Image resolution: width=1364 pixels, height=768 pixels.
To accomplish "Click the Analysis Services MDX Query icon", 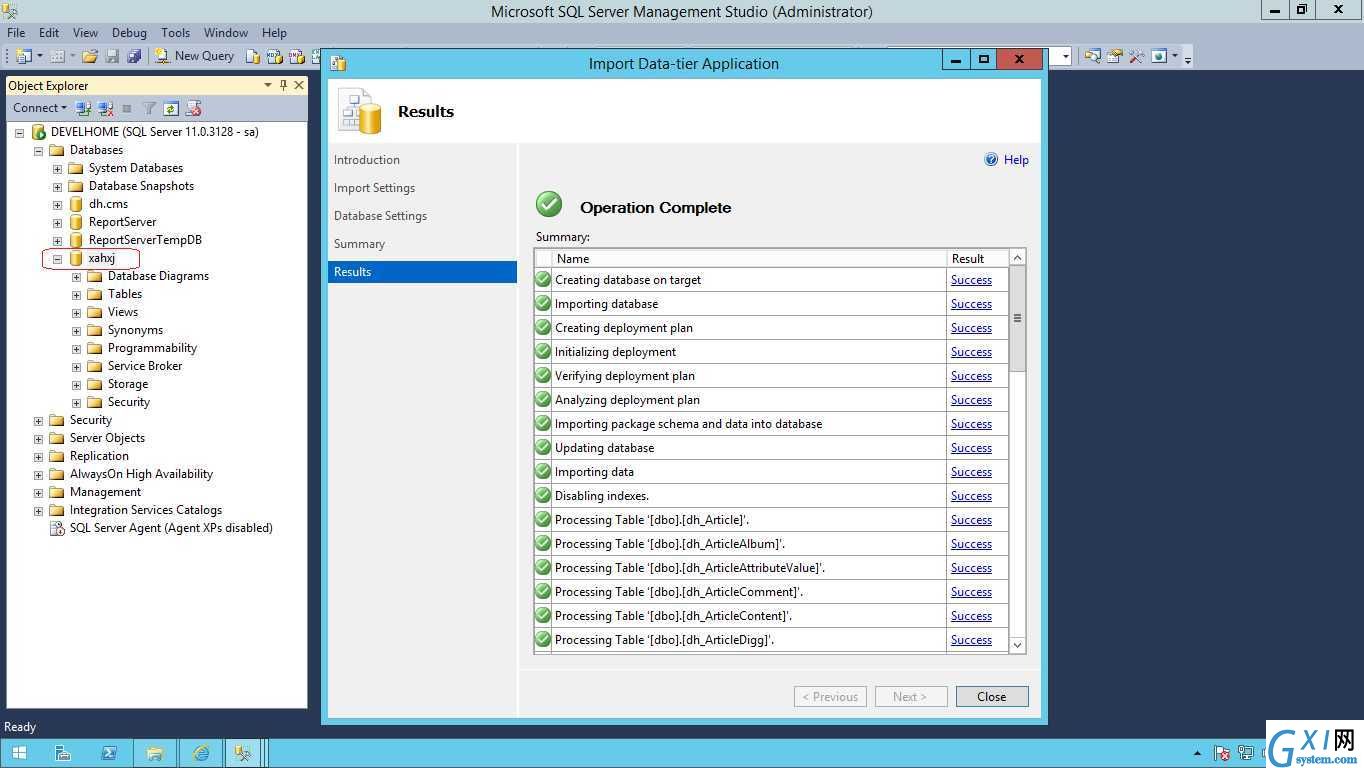I will coord(274,56).
